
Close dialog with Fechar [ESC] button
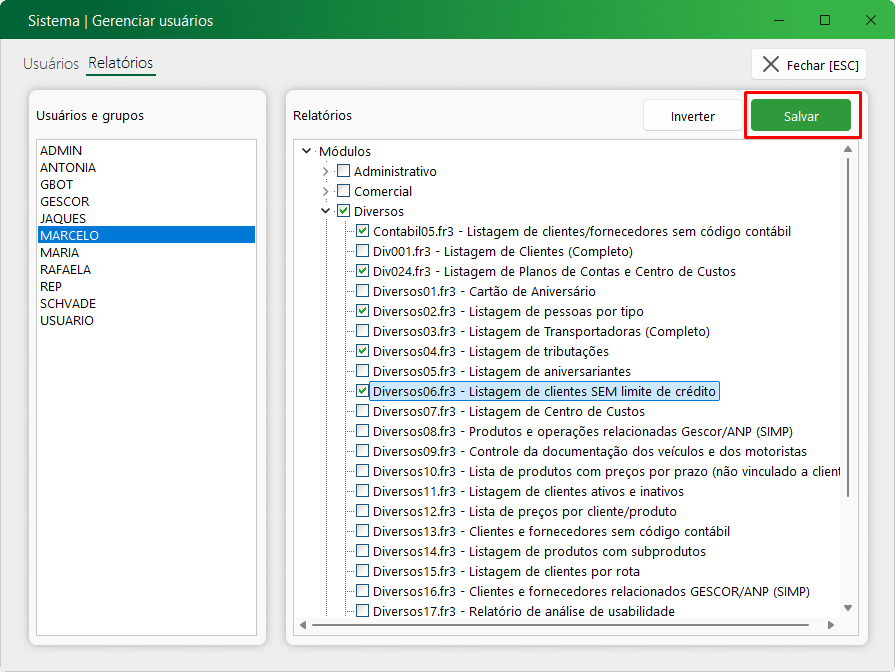809,65
